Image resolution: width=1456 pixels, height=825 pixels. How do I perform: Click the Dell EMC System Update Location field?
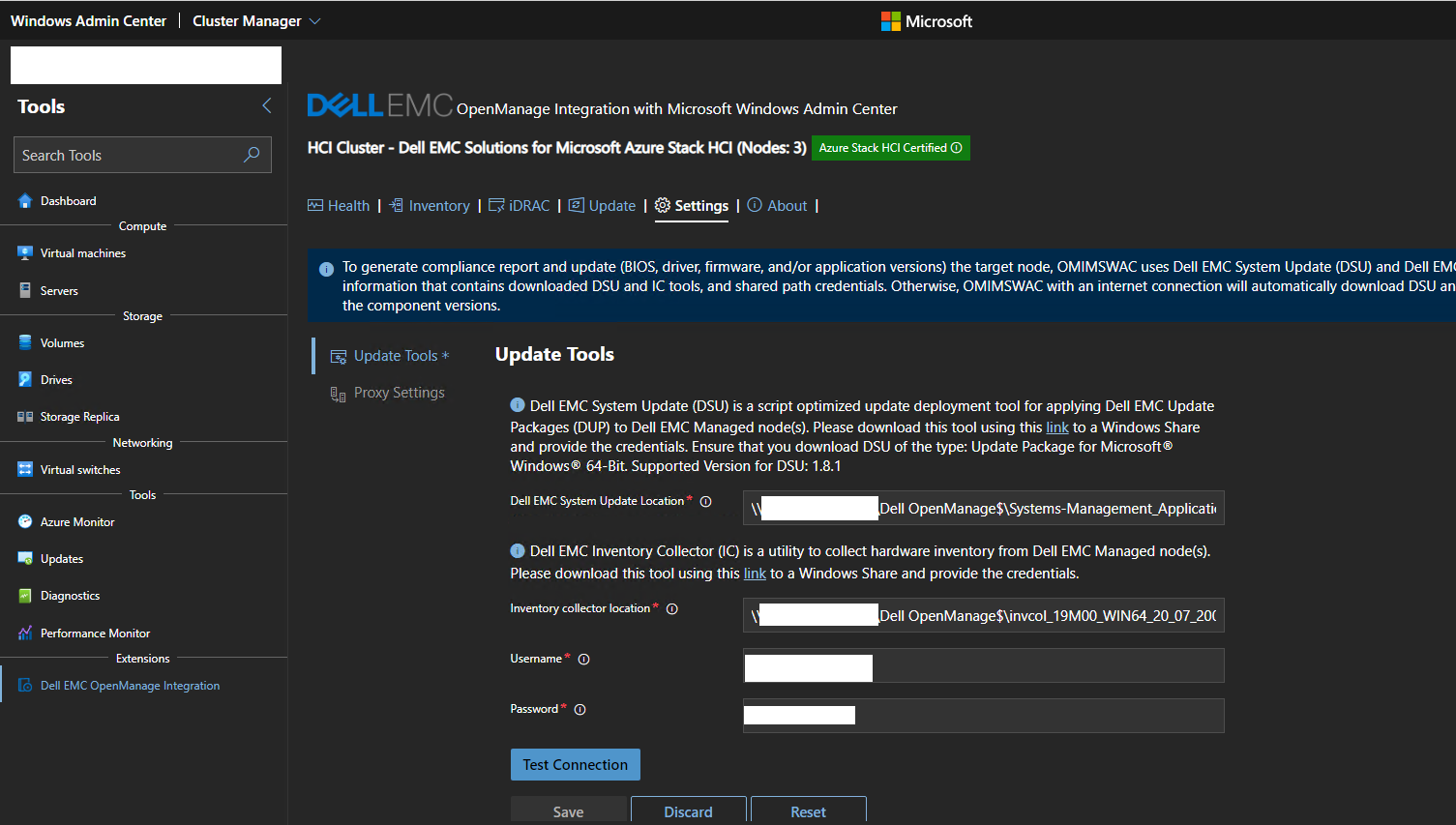click(x=983, y=508)
